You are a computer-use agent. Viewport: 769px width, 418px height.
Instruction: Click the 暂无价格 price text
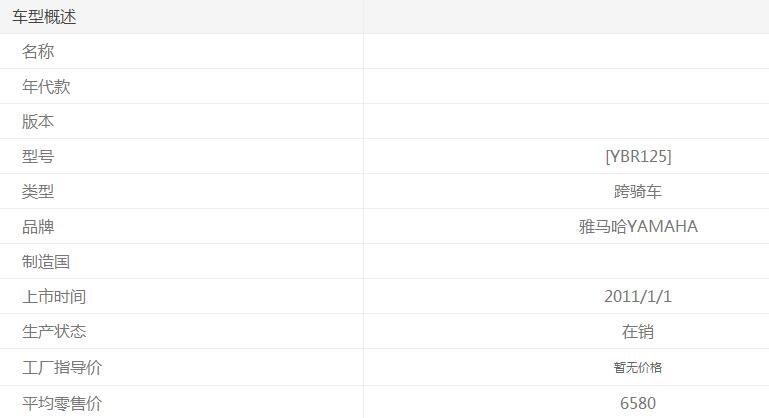pos(638,368)
